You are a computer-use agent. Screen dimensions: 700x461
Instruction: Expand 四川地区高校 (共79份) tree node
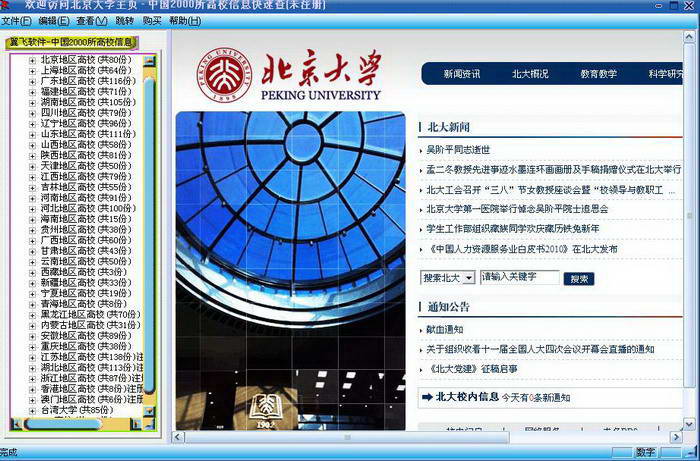click(32, 113)
